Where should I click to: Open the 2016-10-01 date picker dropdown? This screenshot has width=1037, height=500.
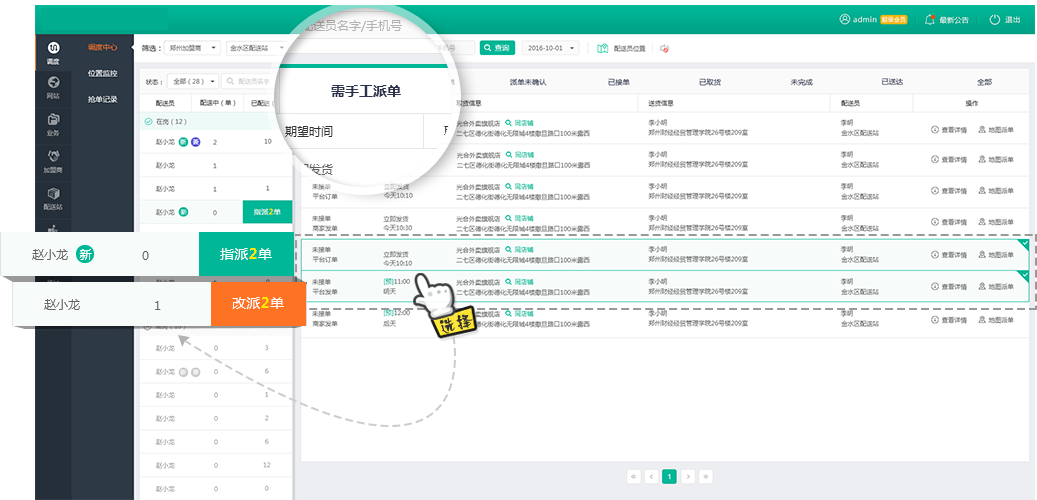(x=550, y=47)
